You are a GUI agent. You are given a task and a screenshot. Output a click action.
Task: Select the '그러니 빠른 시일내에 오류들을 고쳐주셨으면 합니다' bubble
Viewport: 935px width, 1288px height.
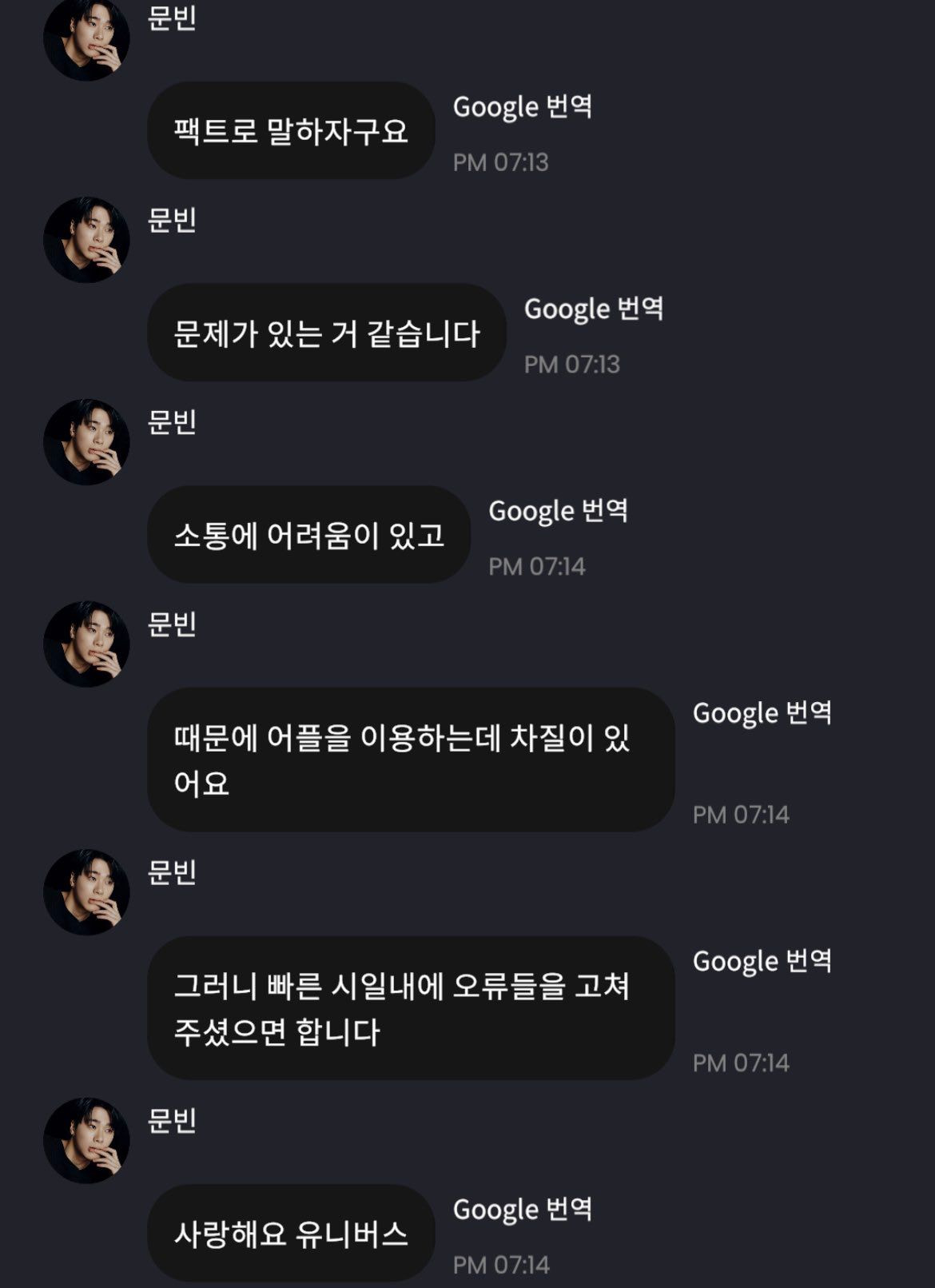pos(411,1008)
